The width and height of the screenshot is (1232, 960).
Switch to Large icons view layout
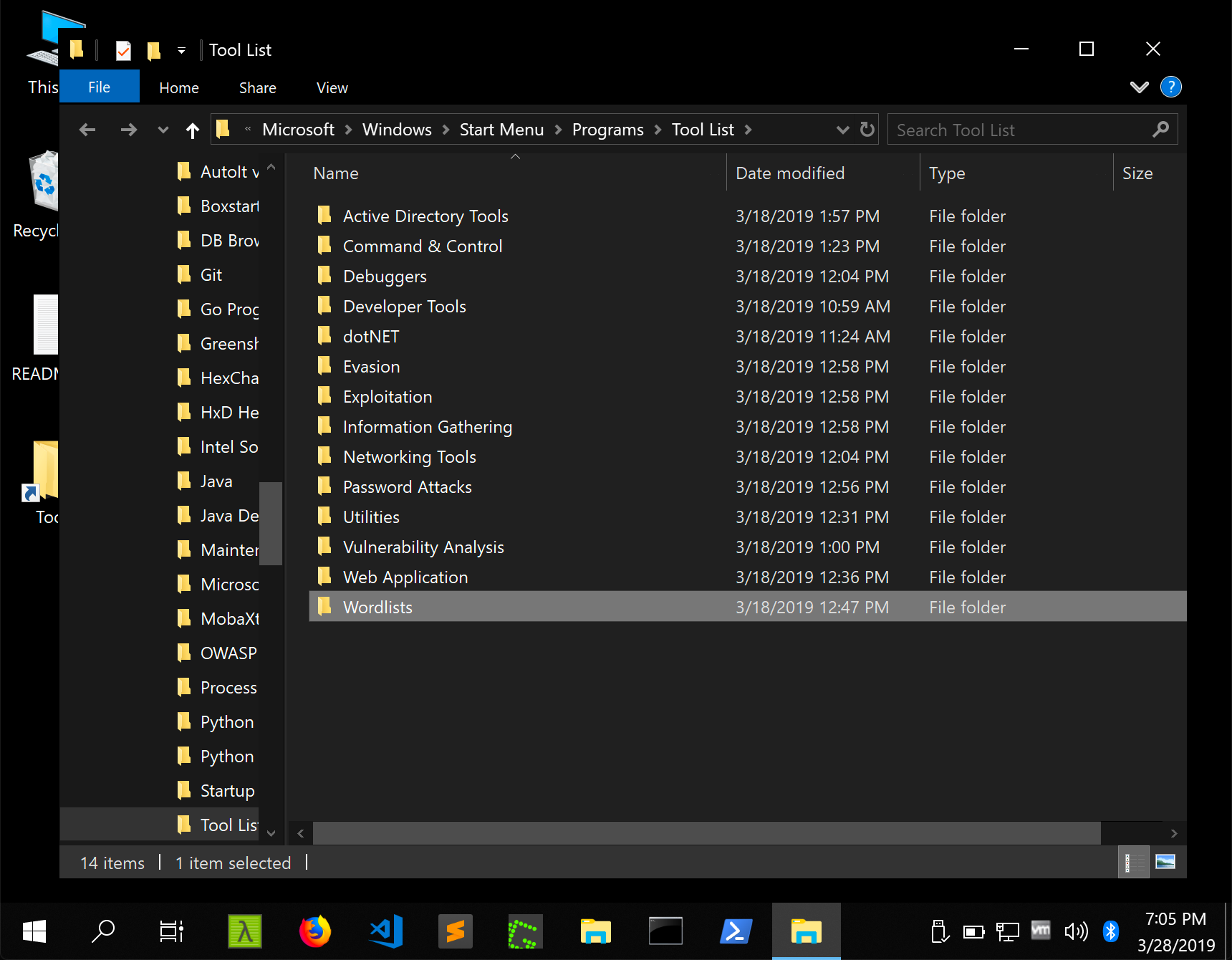point(1165,862)
